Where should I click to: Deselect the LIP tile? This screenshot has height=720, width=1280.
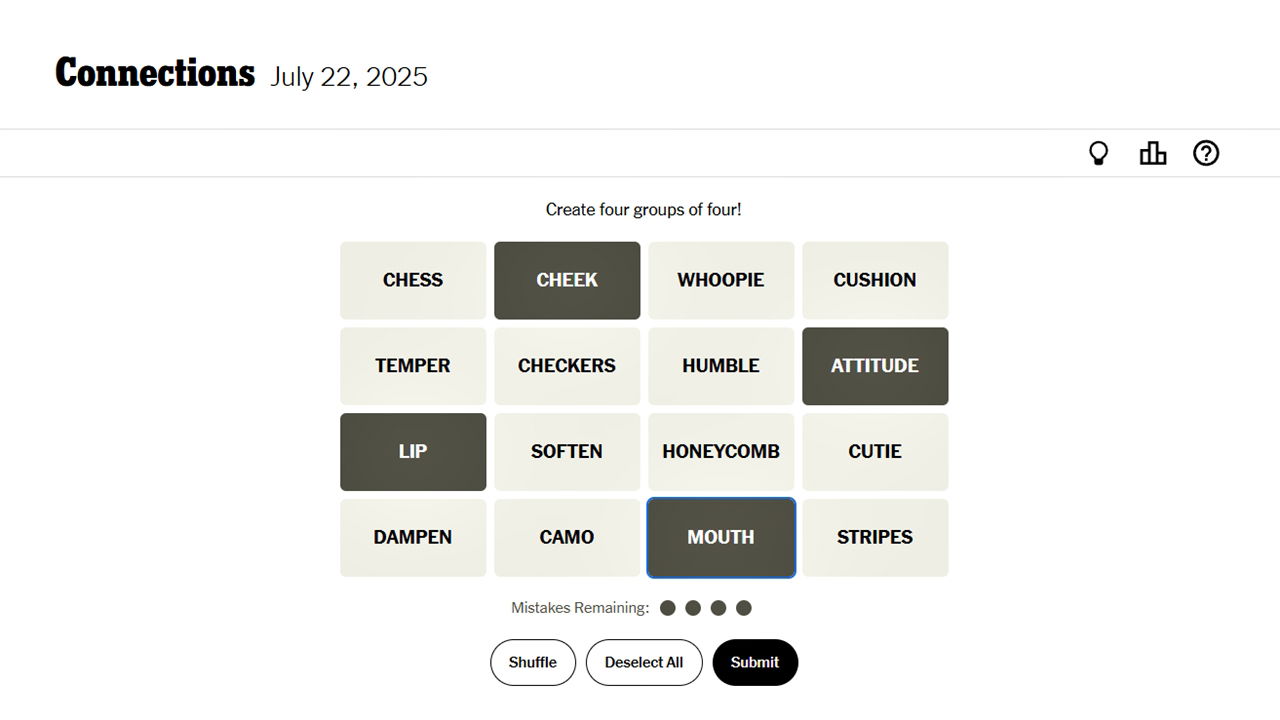click(413, 452)
